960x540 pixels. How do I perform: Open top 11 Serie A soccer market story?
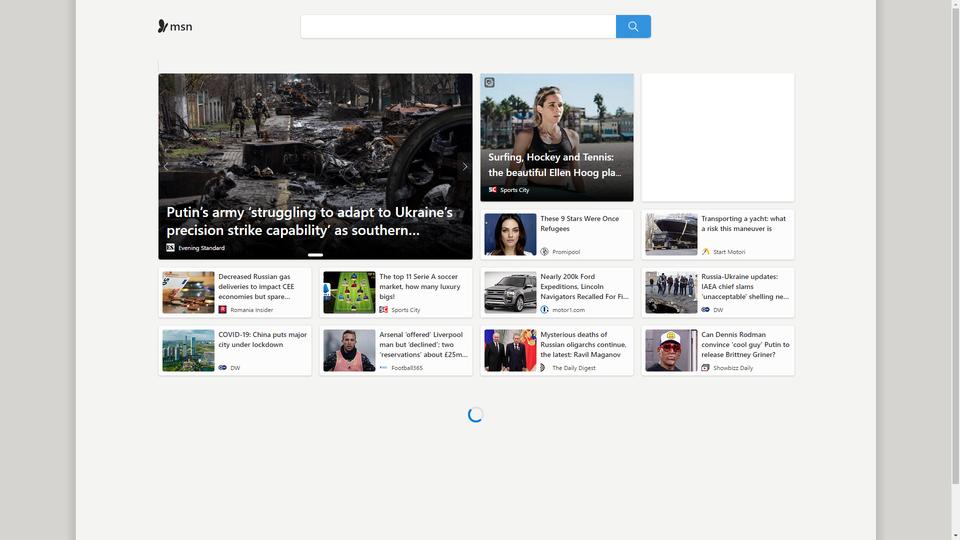pos(419,287)
